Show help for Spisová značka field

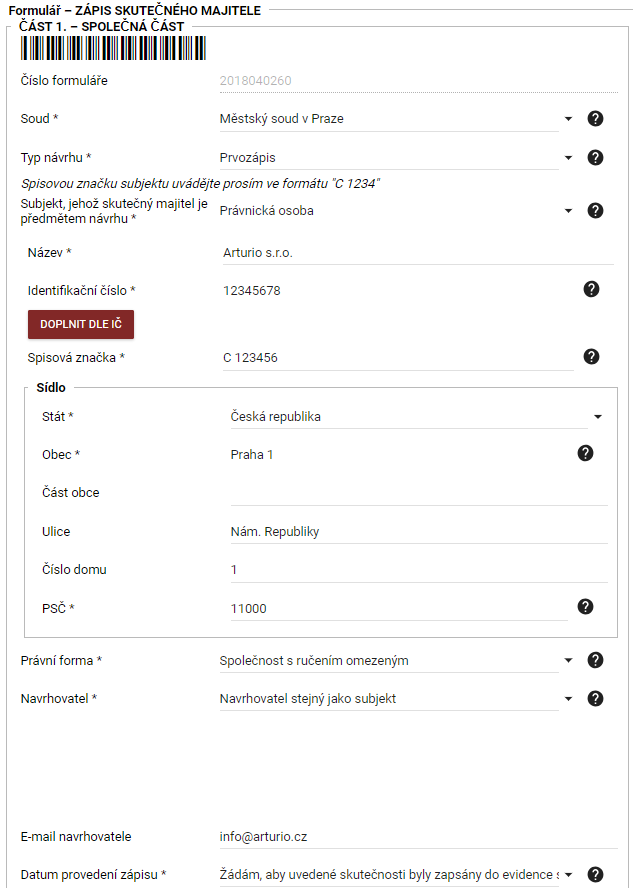(591, 357)
